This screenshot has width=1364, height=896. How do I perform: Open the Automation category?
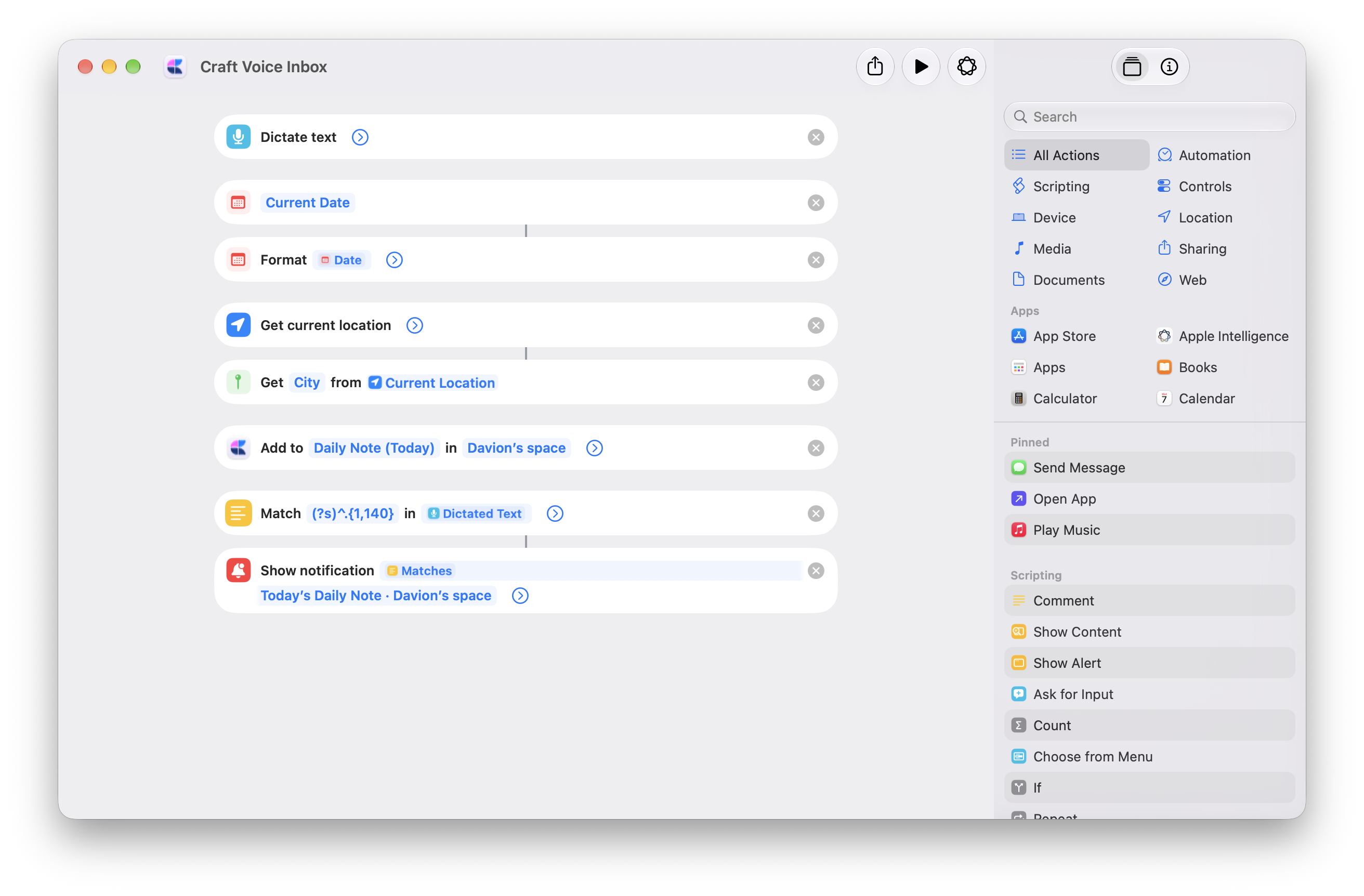1222,155
